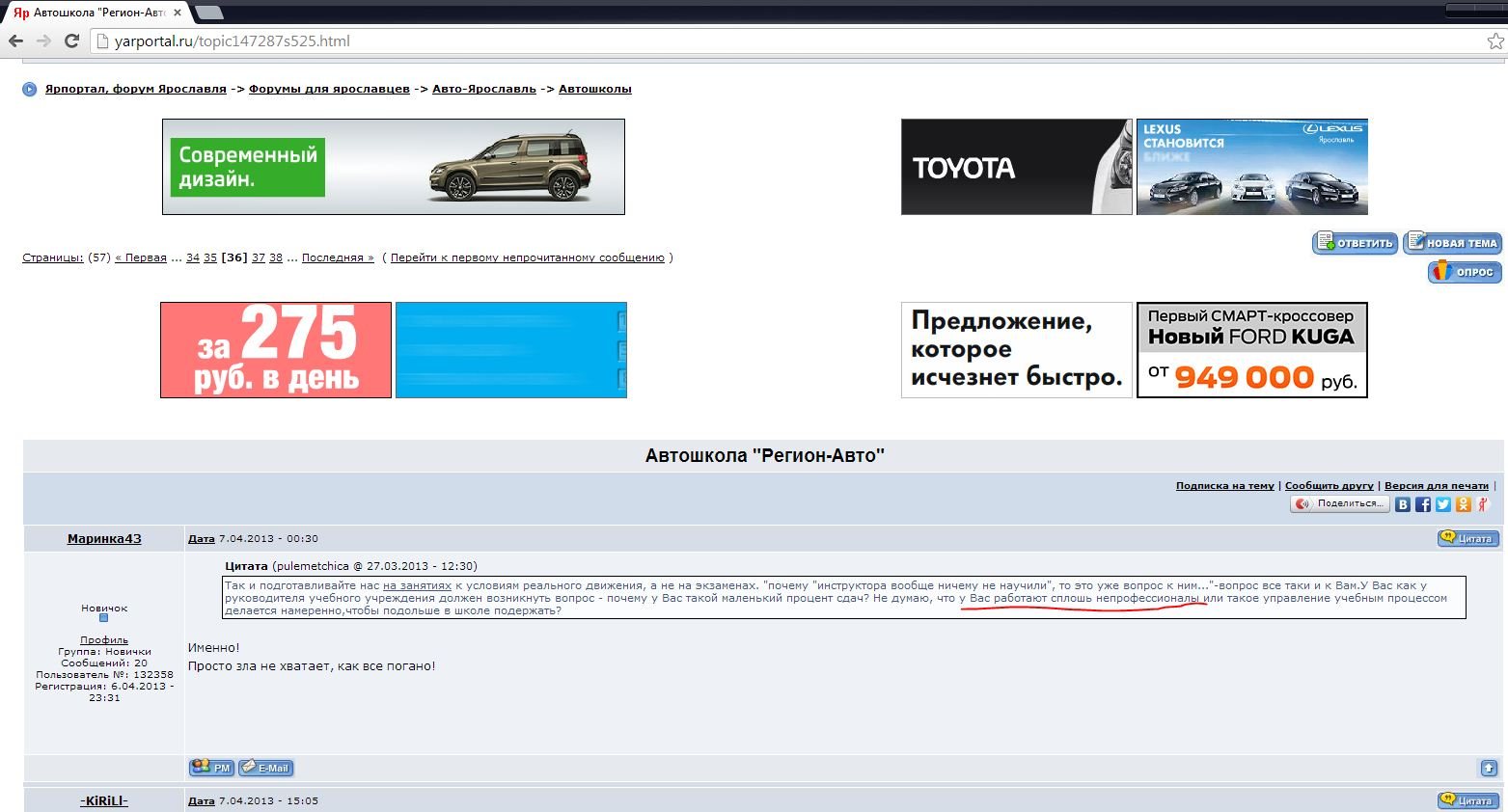Screen dimensions: 1508x812
Task: Share the topic on VKontakte
Action: point(1403,504)
